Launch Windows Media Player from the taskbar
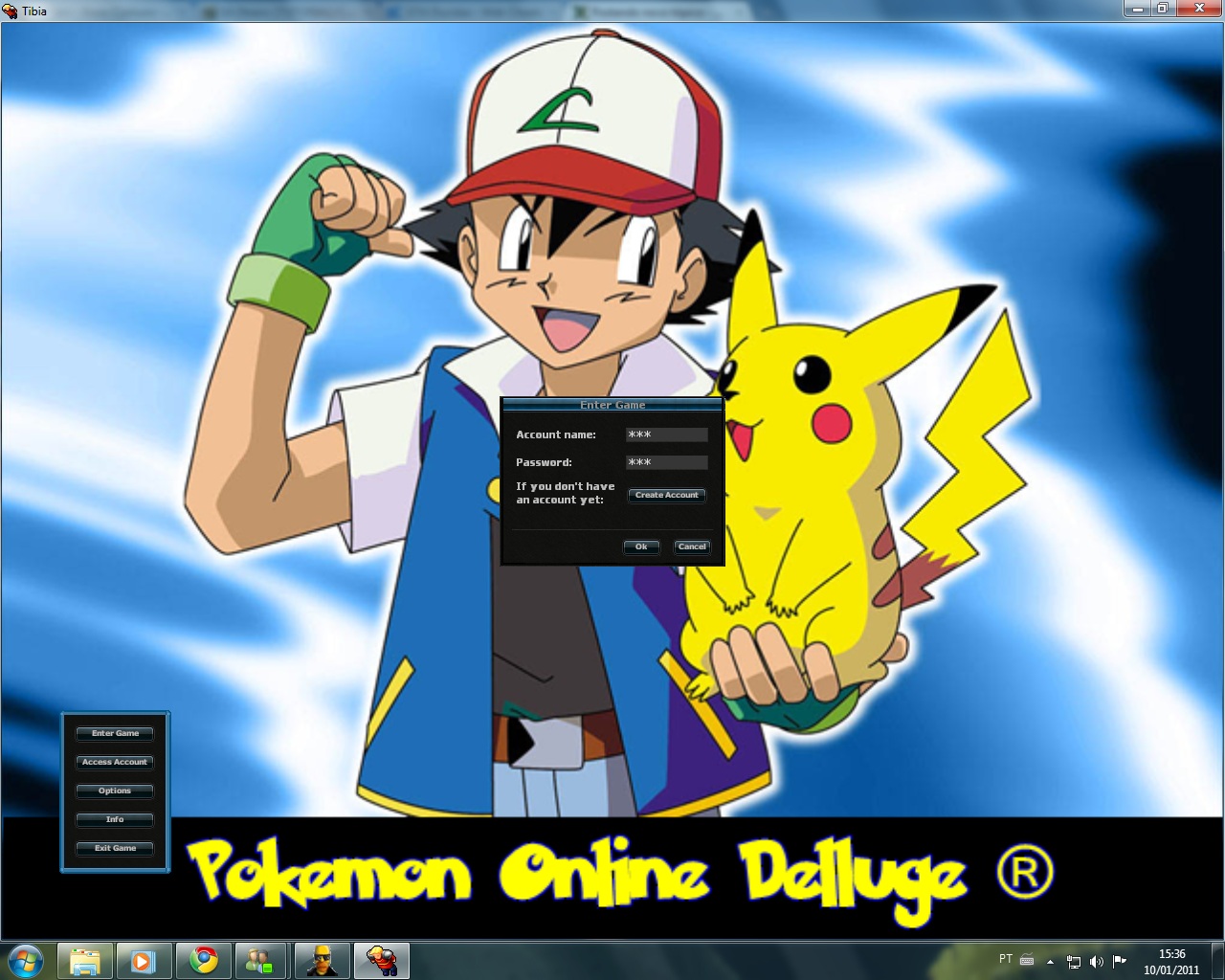This screenshot has width=1225, height=980. [x=144, y=960]
